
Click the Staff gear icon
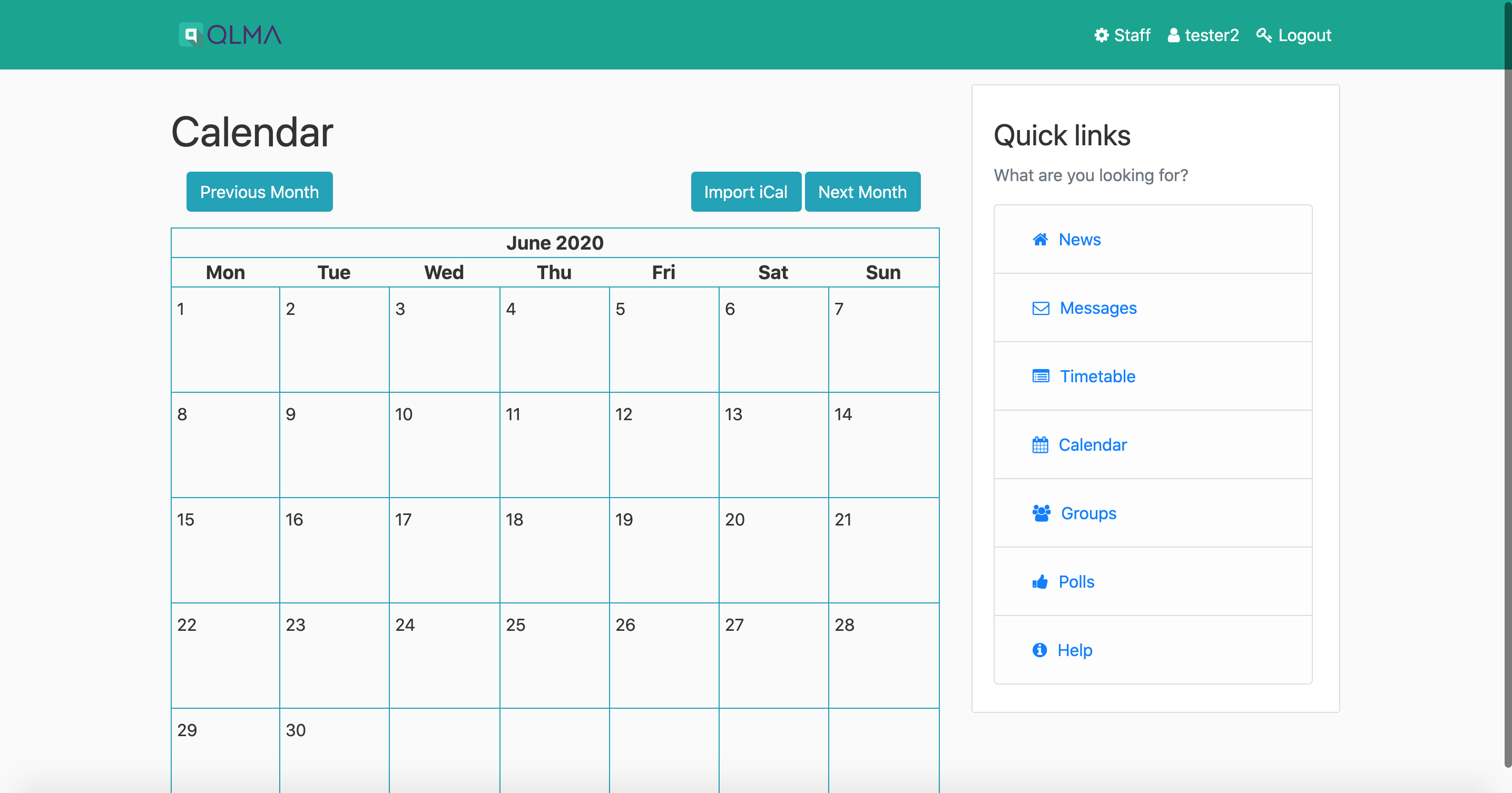[x=1101, y=35]
